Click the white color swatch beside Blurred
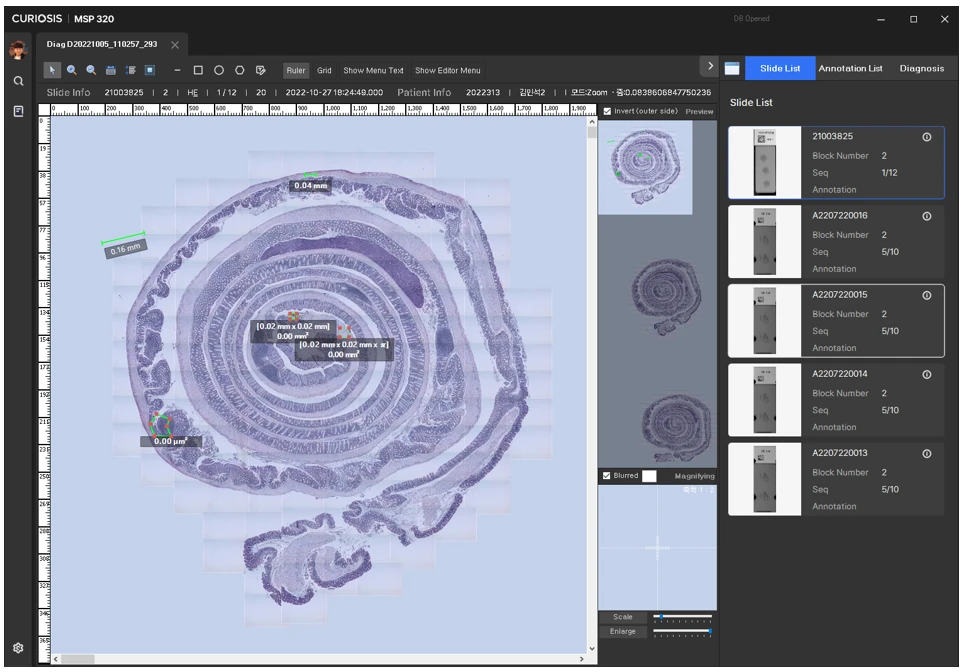 click(x=649, y=476)
